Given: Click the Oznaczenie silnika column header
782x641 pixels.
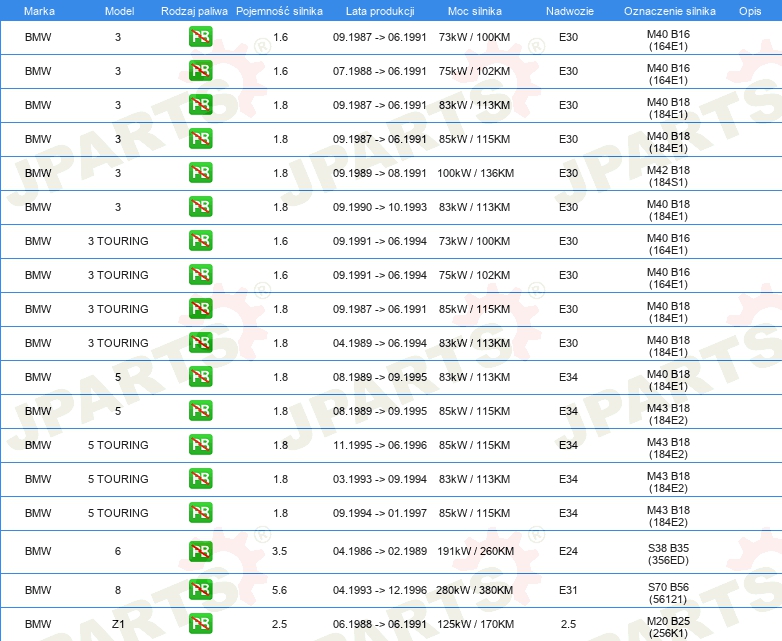Looking at the screenshot, I should pyautogui.click(x=669, y=11).
